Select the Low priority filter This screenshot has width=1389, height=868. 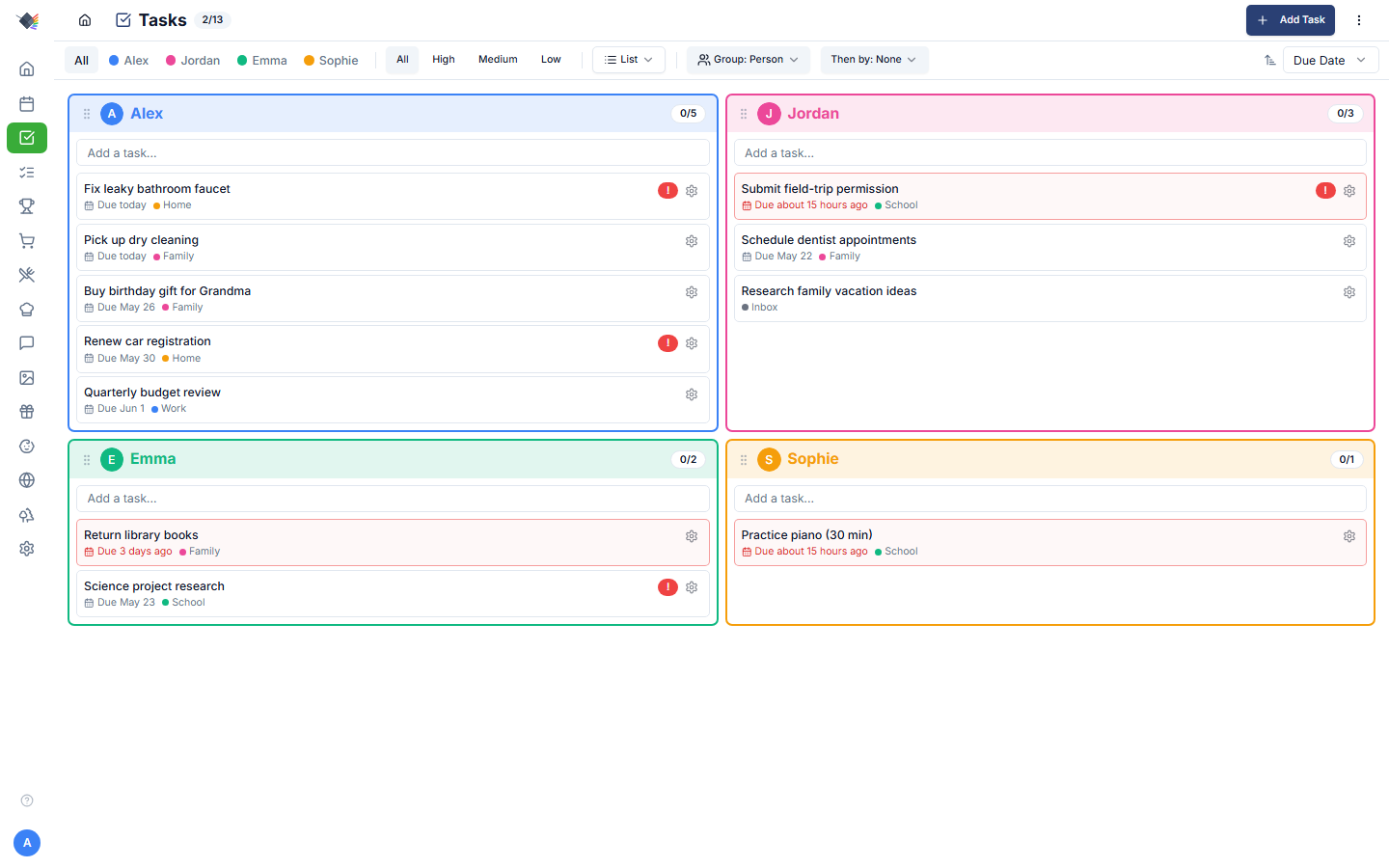tap(551, 60)
